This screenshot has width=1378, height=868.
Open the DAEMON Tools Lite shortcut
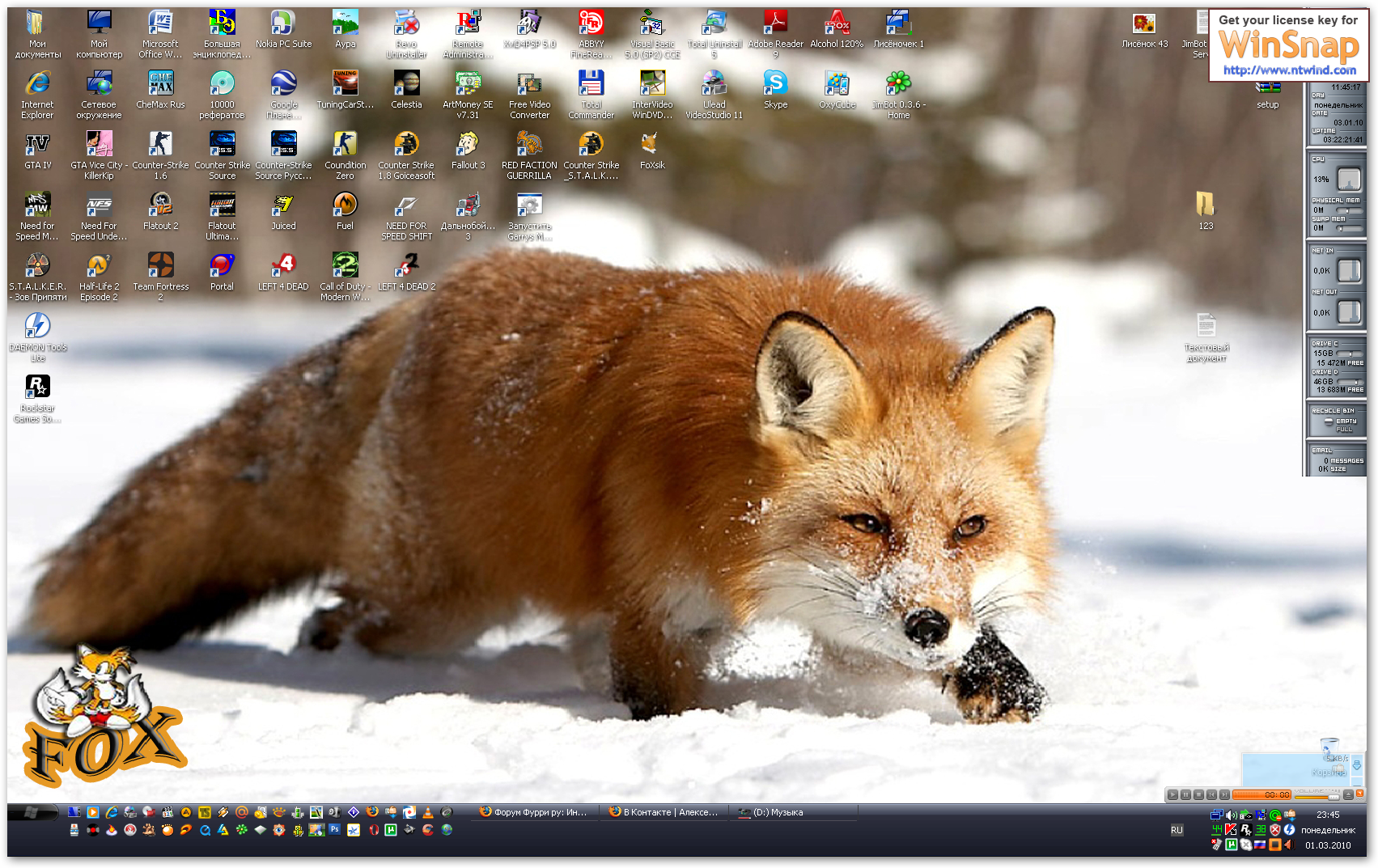[x=37, y=326]
